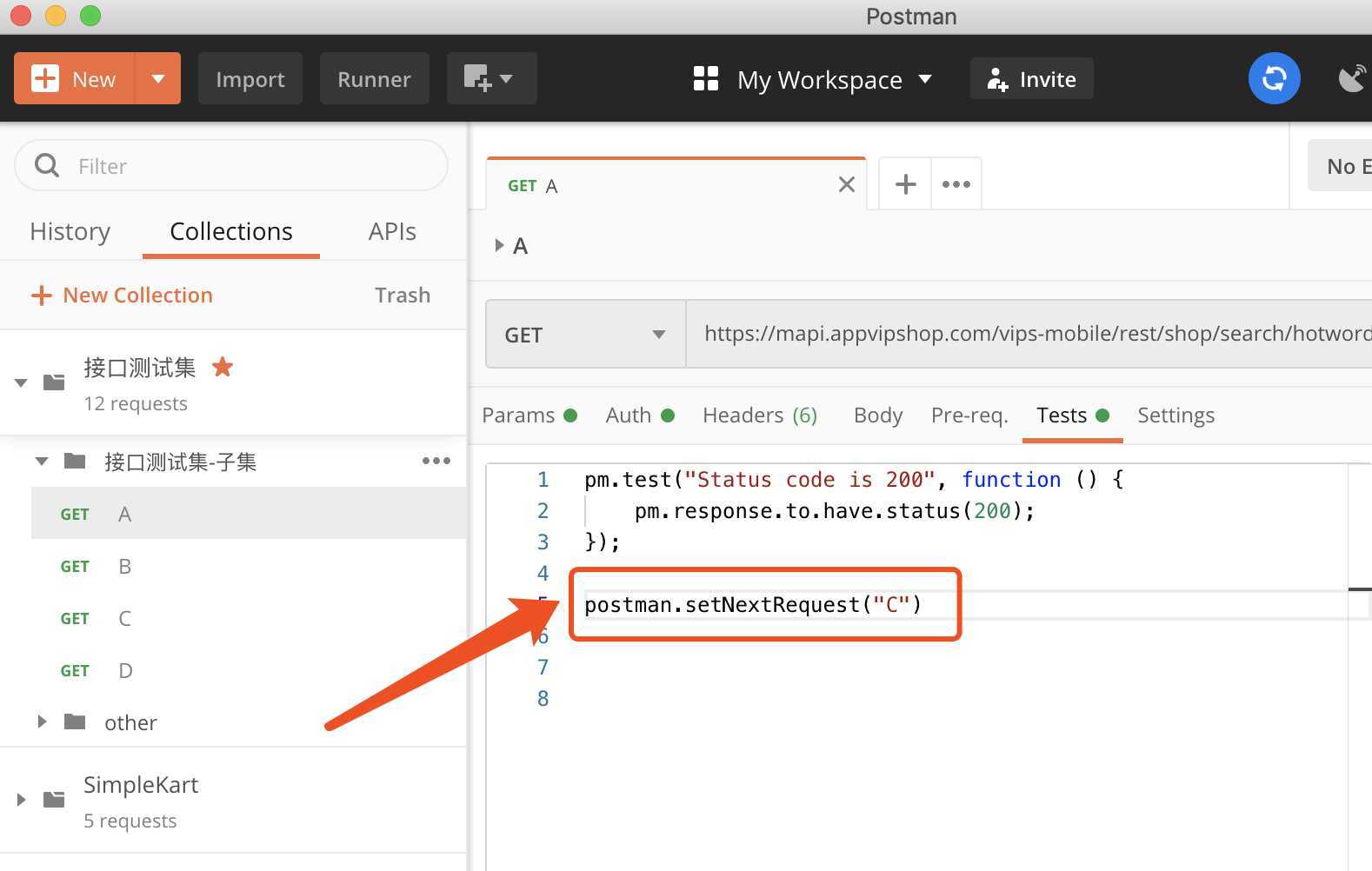The image size is (1372, 871).
Task: Focus the Filter search field
Action: point(231,165)
